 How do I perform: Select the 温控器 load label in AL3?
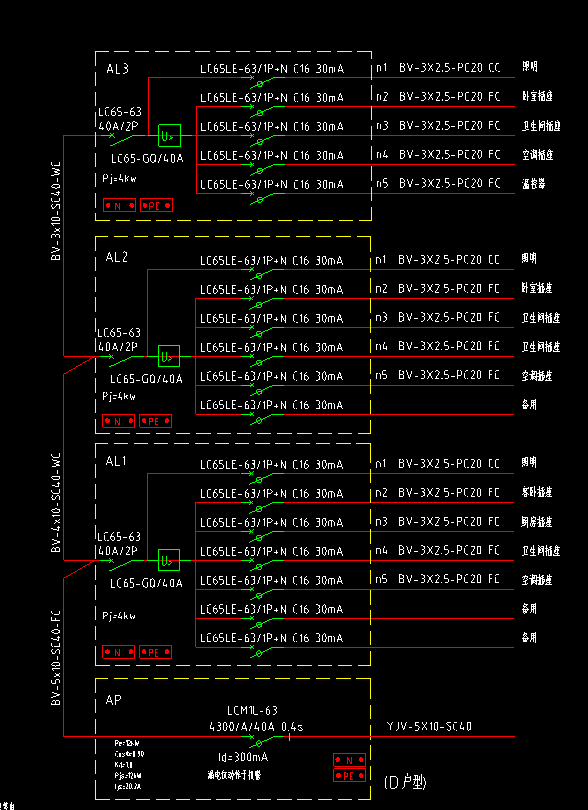[x=534, y=183]
